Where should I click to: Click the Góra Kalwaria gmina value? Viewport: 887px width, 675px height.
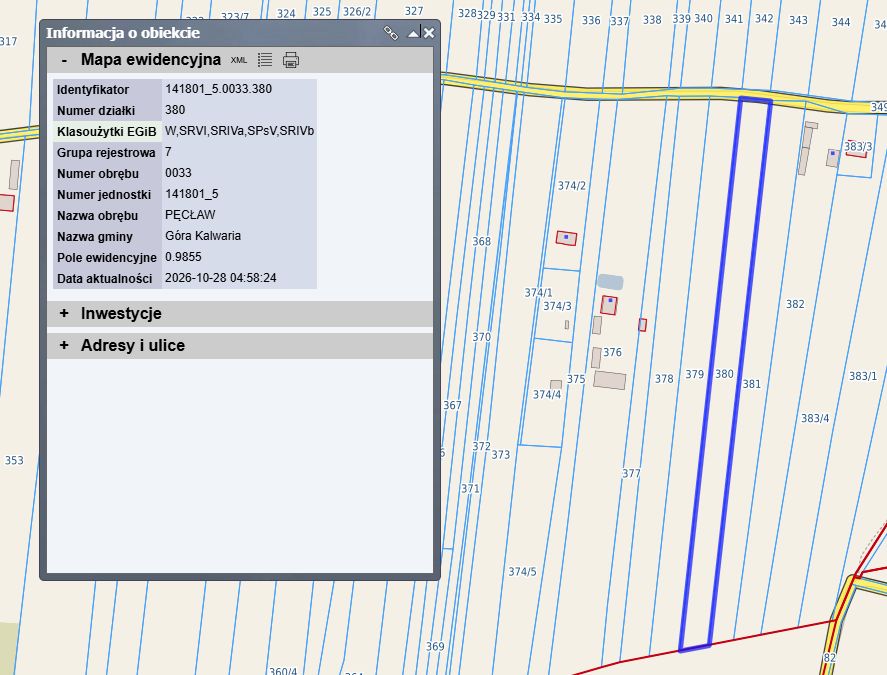click(x=203, y=236)
